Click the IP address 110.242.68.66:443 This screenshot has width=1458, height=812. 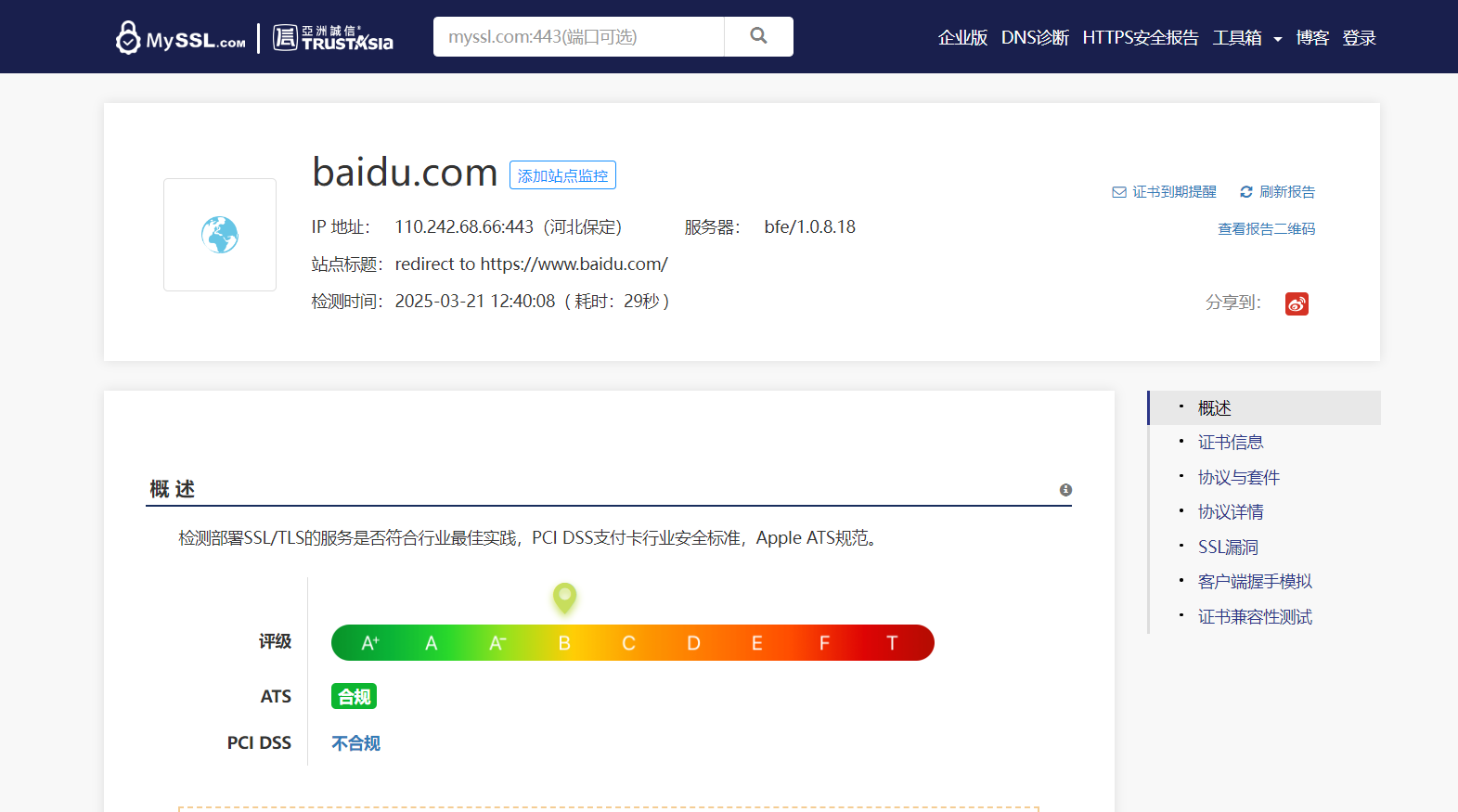tap(464, 227)
